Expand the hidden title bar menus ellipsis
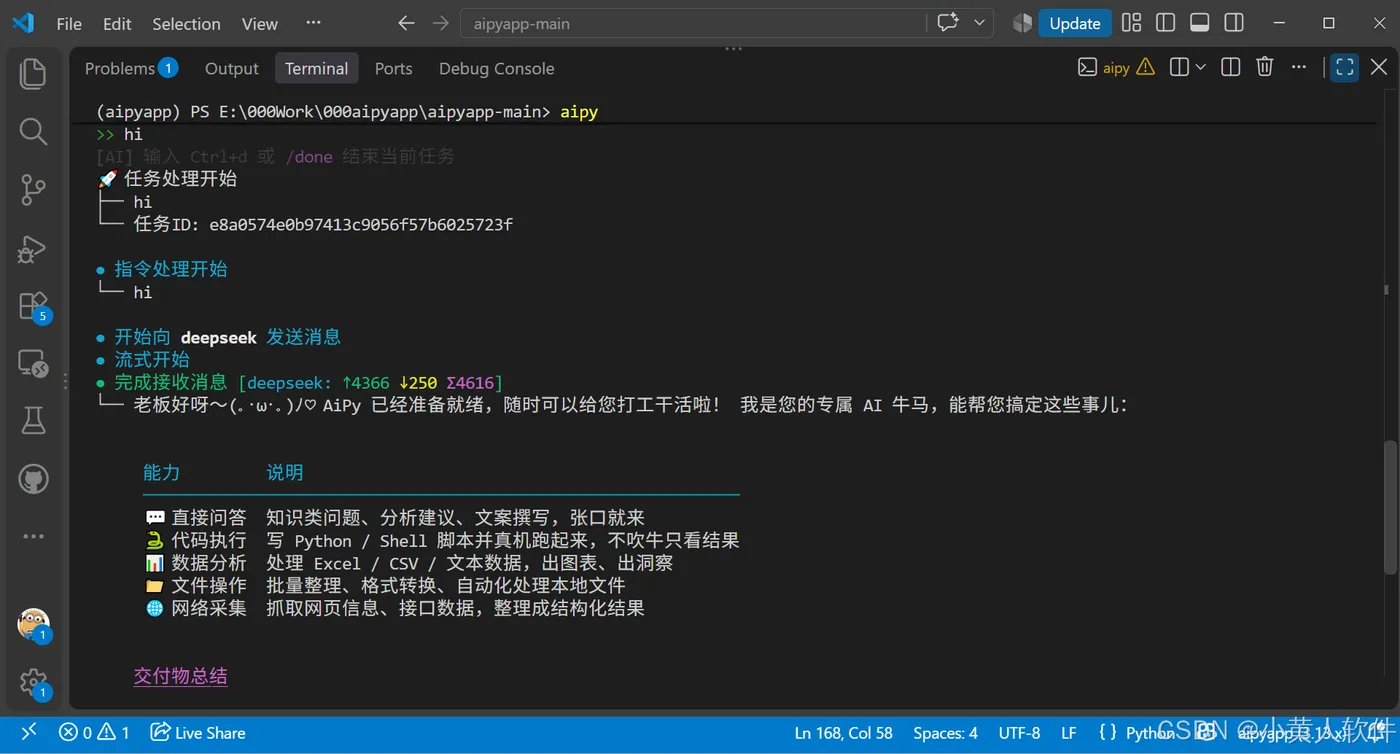 click(313, 23)
